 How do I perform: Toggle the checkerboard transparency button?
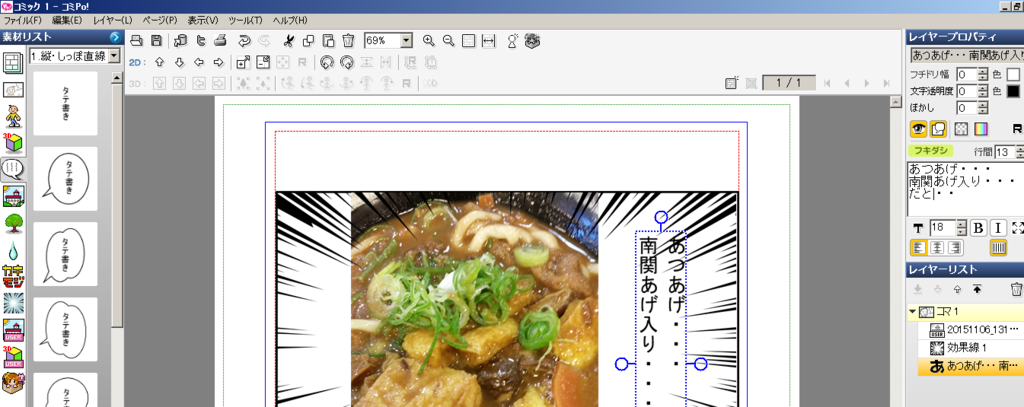pos(961,129)
